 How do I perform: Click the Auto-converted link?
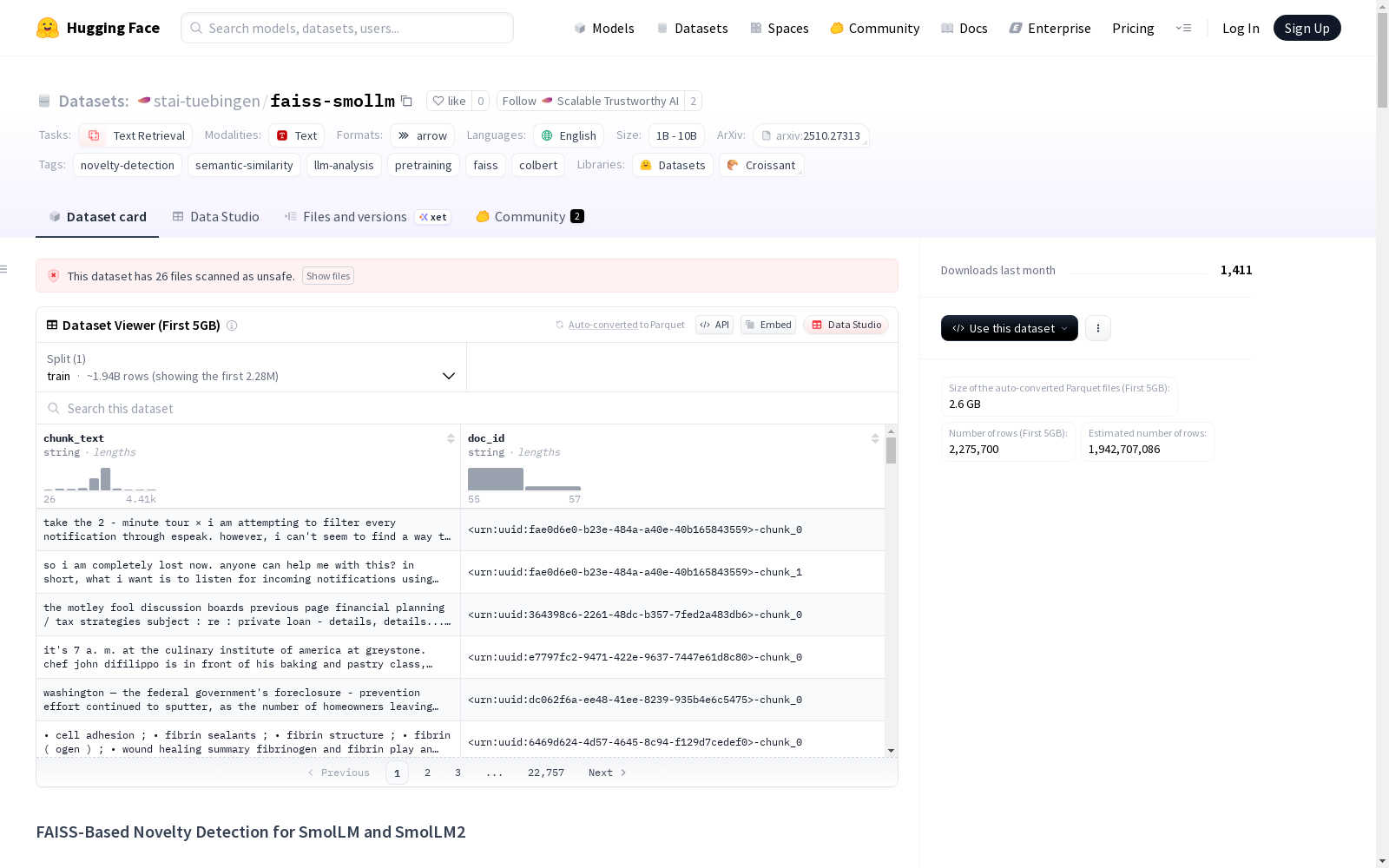(x=602, y=325)
